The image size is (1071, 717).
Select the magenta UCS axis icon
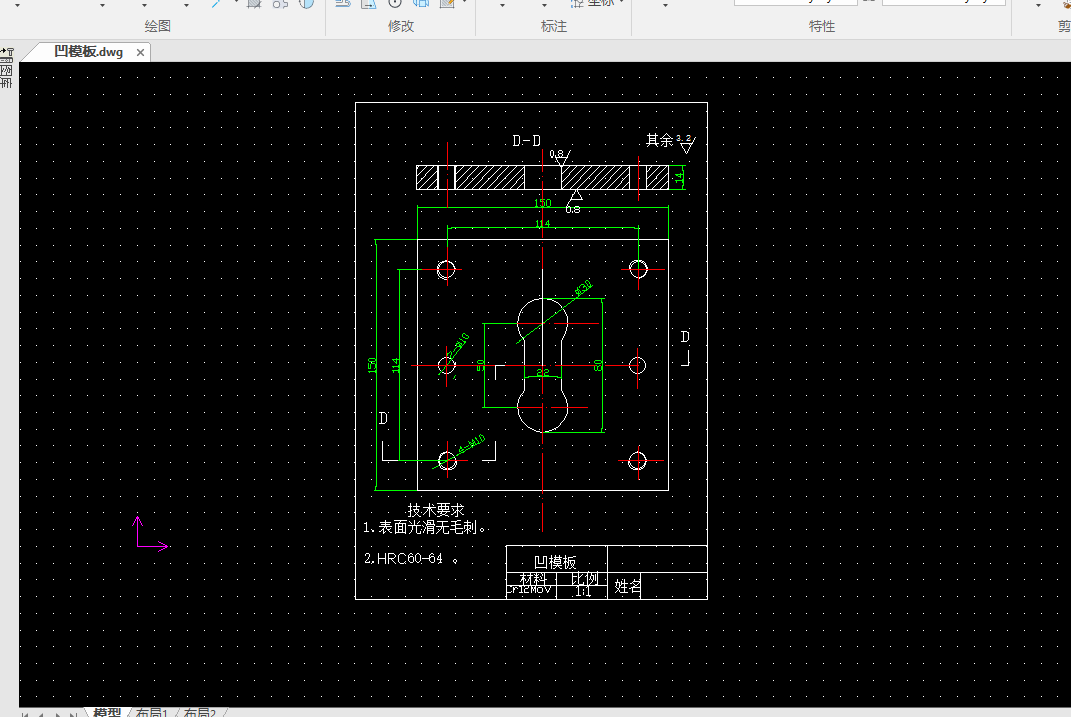(x=151, y=534)
